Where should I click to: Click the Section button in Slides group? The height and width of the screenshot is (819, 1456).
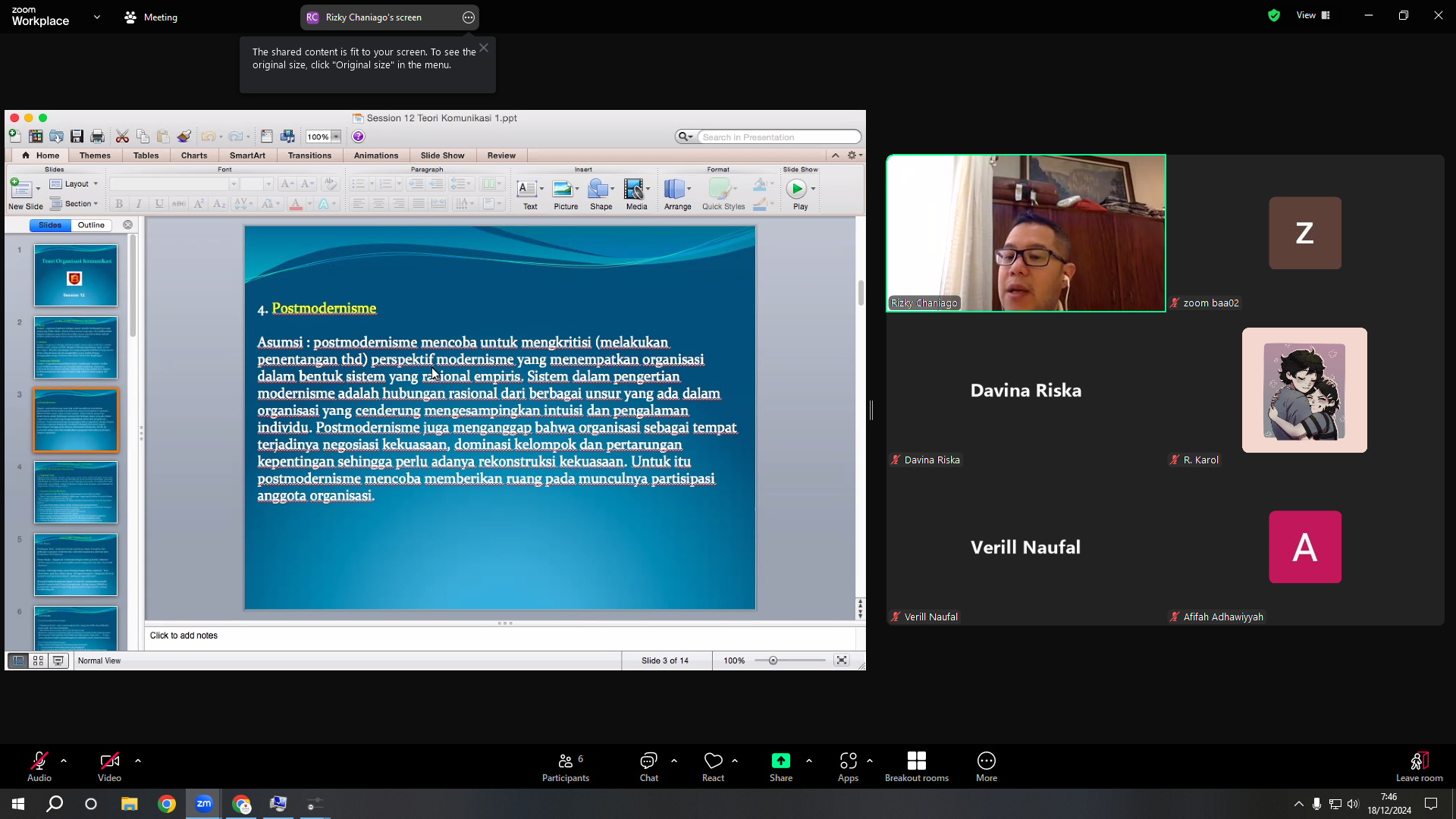(x=74, y=203)
